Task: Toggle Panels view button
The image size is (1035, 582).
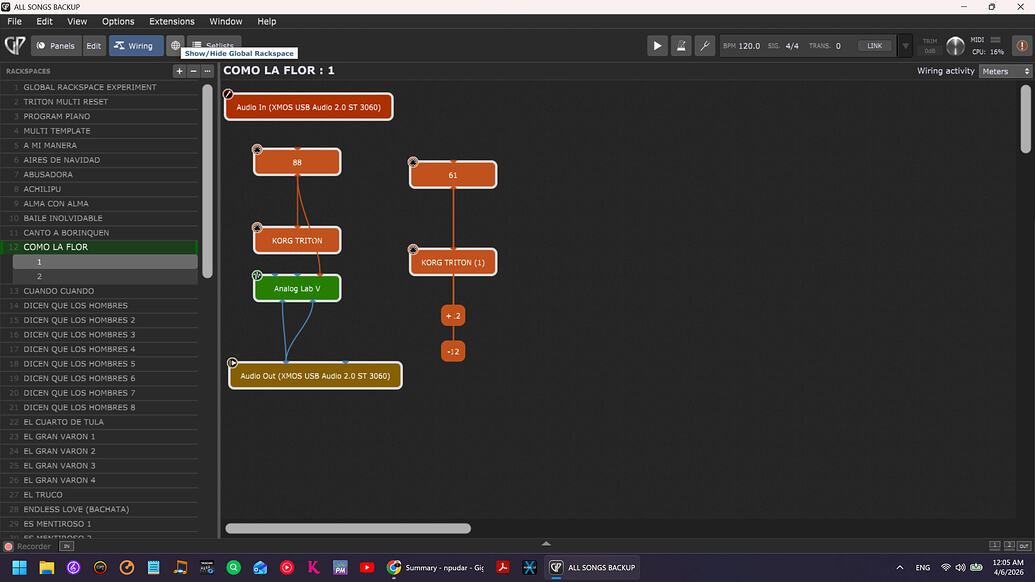Action: [x=55, y=46]
